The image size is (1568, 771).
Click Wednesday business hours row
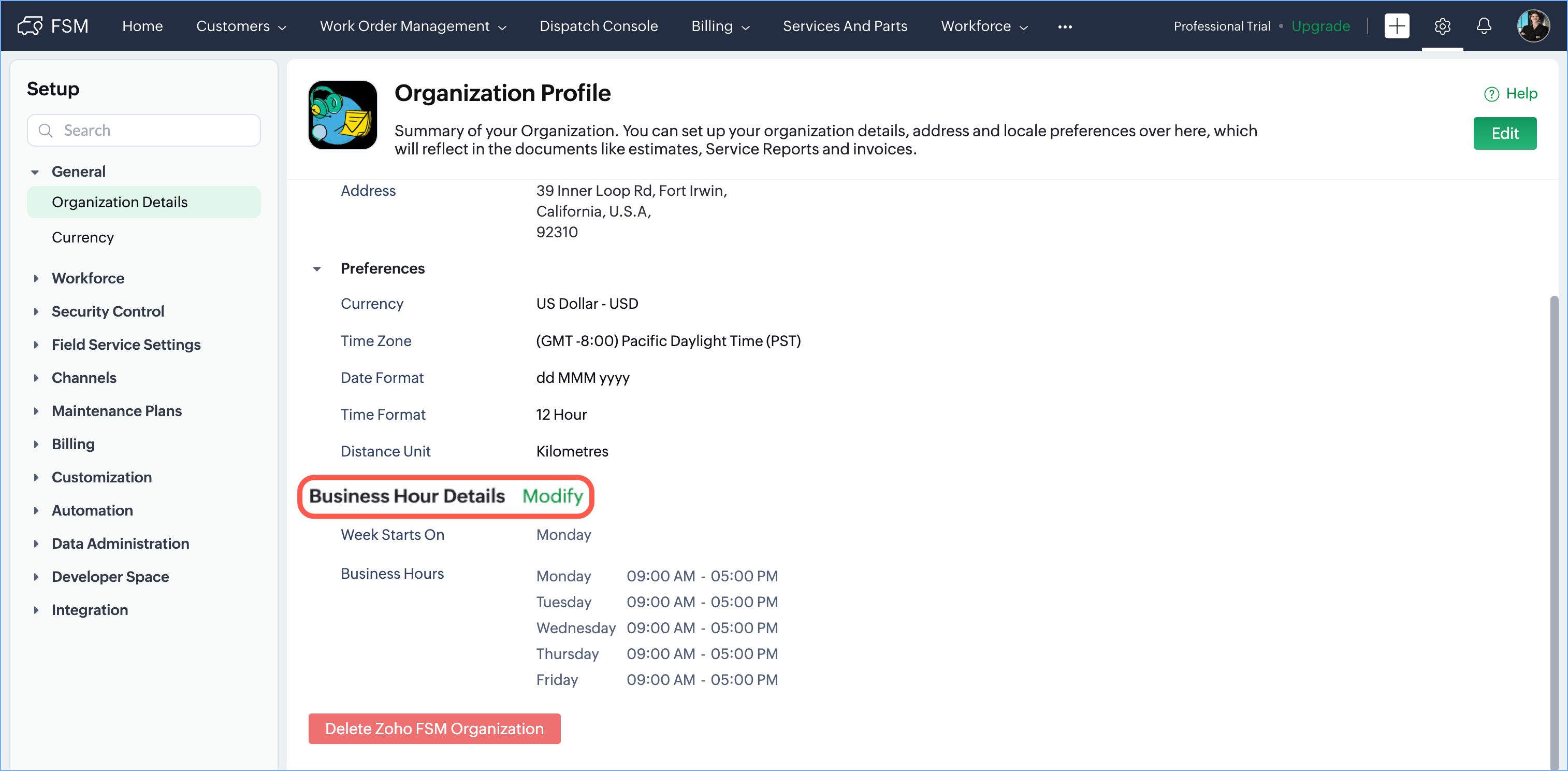click(657, 628)
